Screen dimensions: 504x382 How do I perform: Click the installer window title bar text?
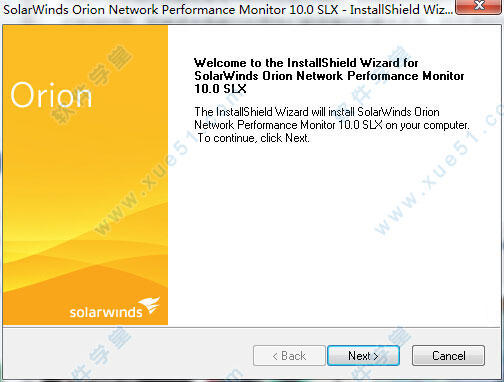tap(228, 9)
